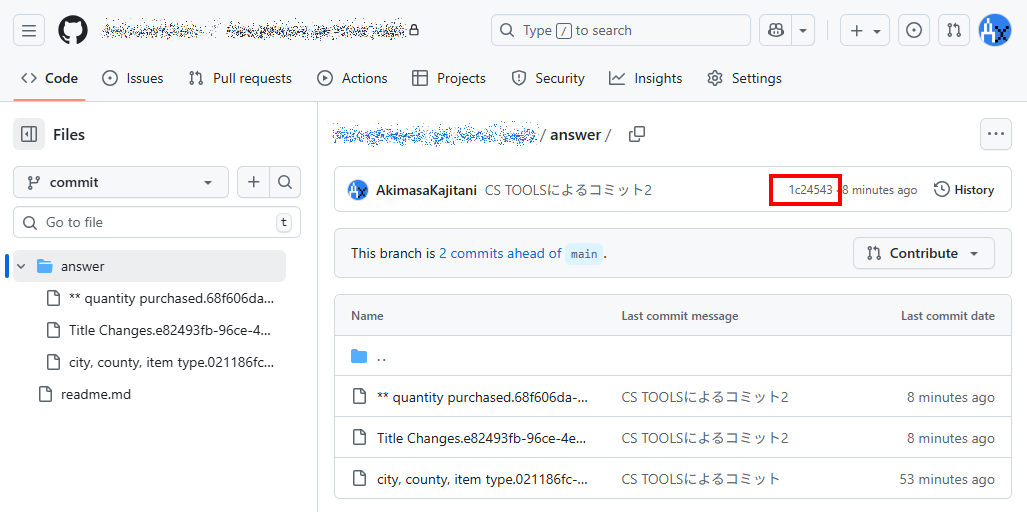Select readme.md in the file tree

(x=95, y=394)
